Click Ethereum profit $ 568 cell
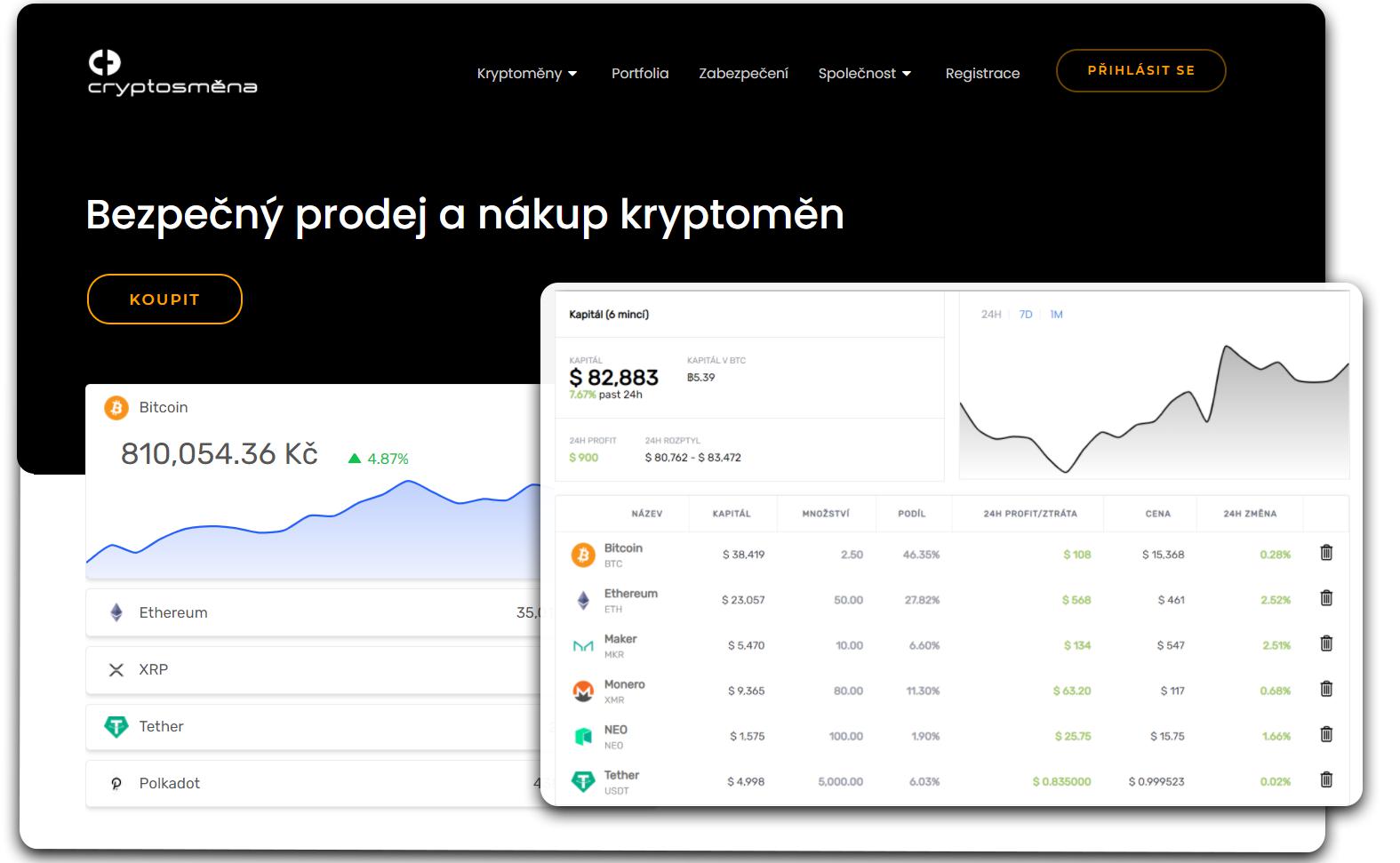The image size is (1400, 863). pyautogui.click(x=1076, y=600)
